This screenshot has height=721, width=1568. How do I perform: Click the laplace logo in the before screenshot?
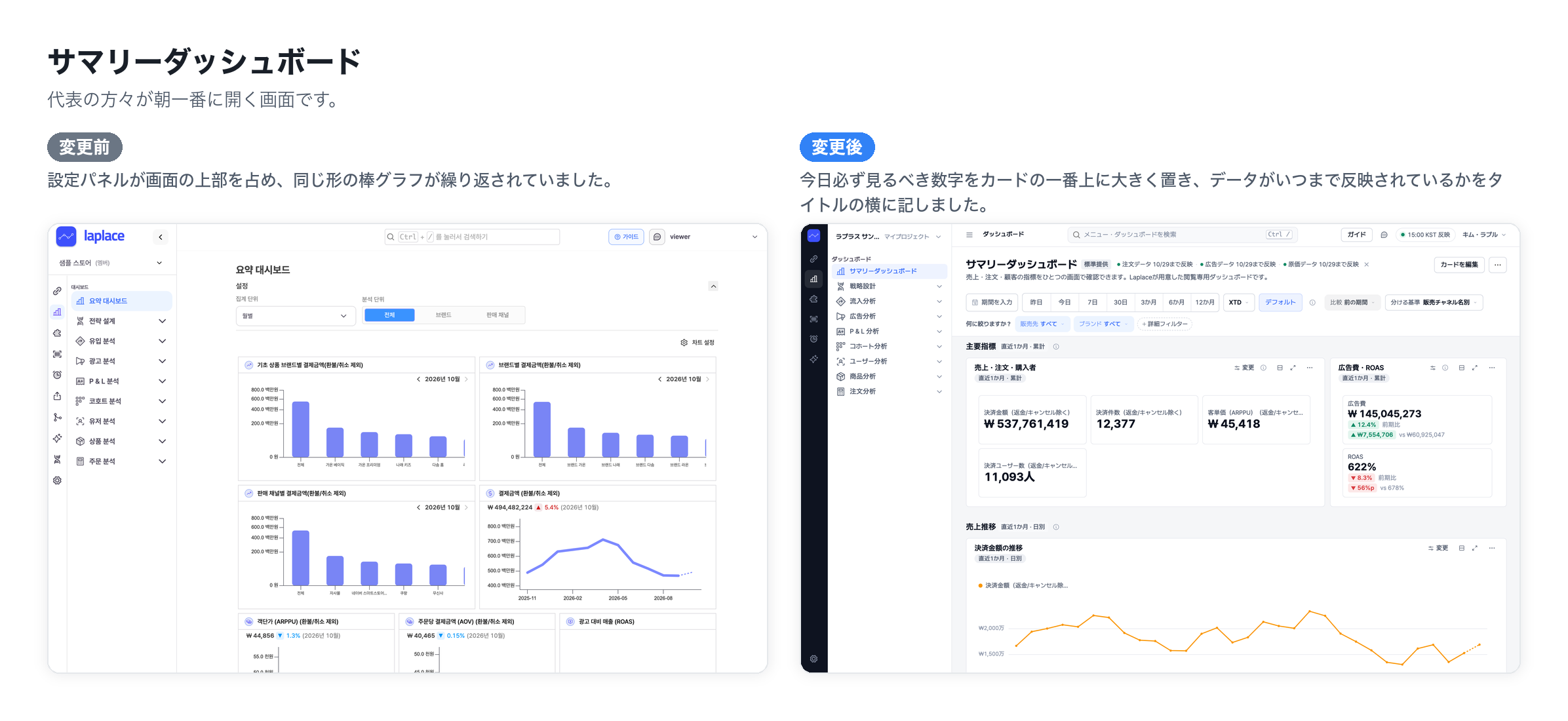[90, 236]
